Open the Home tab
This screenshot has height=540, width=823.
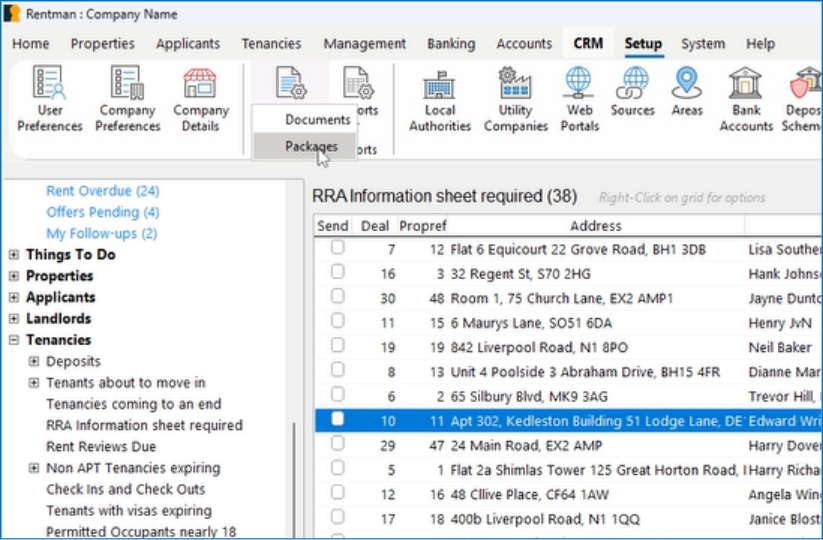[x=31, y=44]
